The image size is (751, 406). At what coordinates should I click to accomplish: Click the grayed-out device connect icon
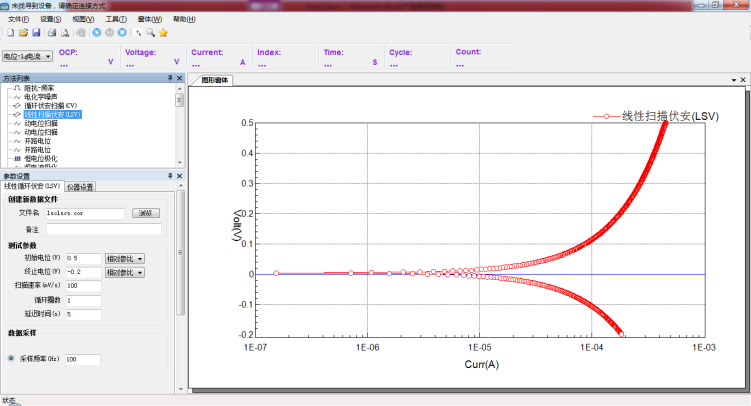81,33
